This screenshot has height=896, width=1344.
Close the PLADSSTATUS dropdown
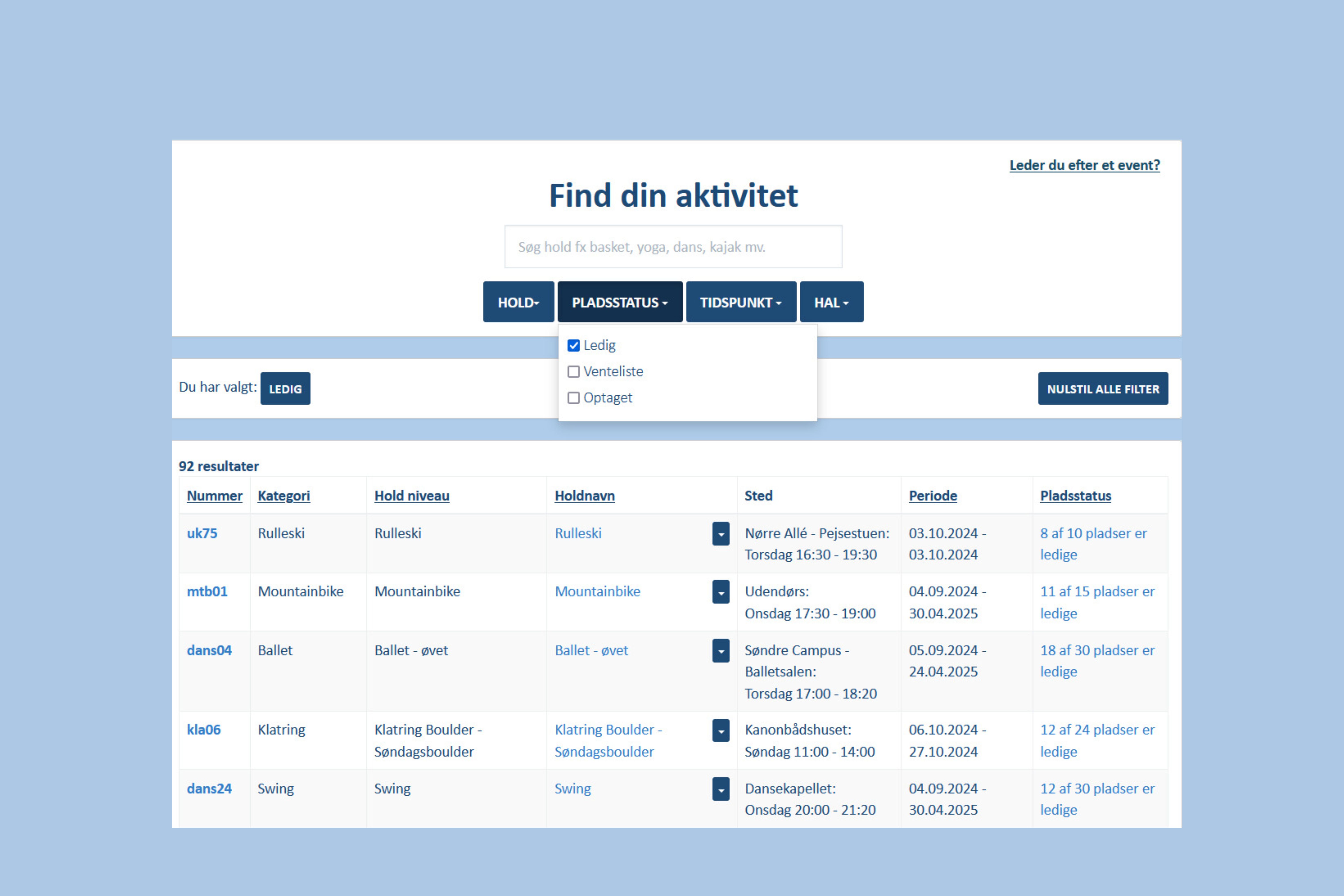[x=620, y=302]
